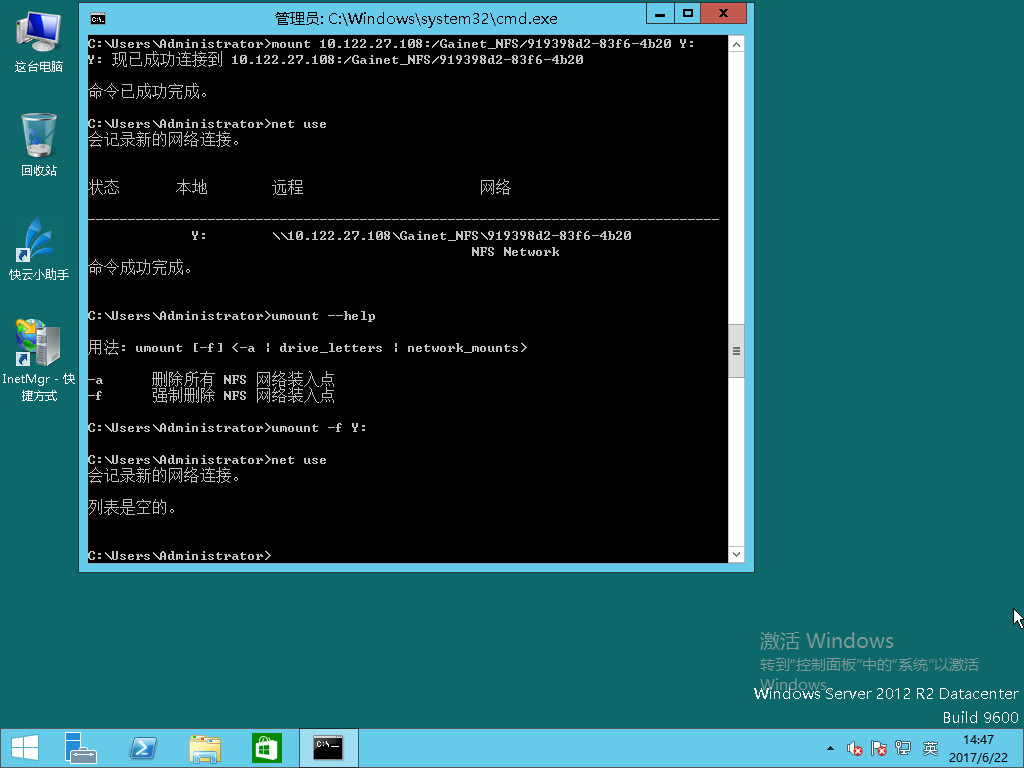
Task: Launch PowerShell from the taskbar
Action: coord(143,748)
